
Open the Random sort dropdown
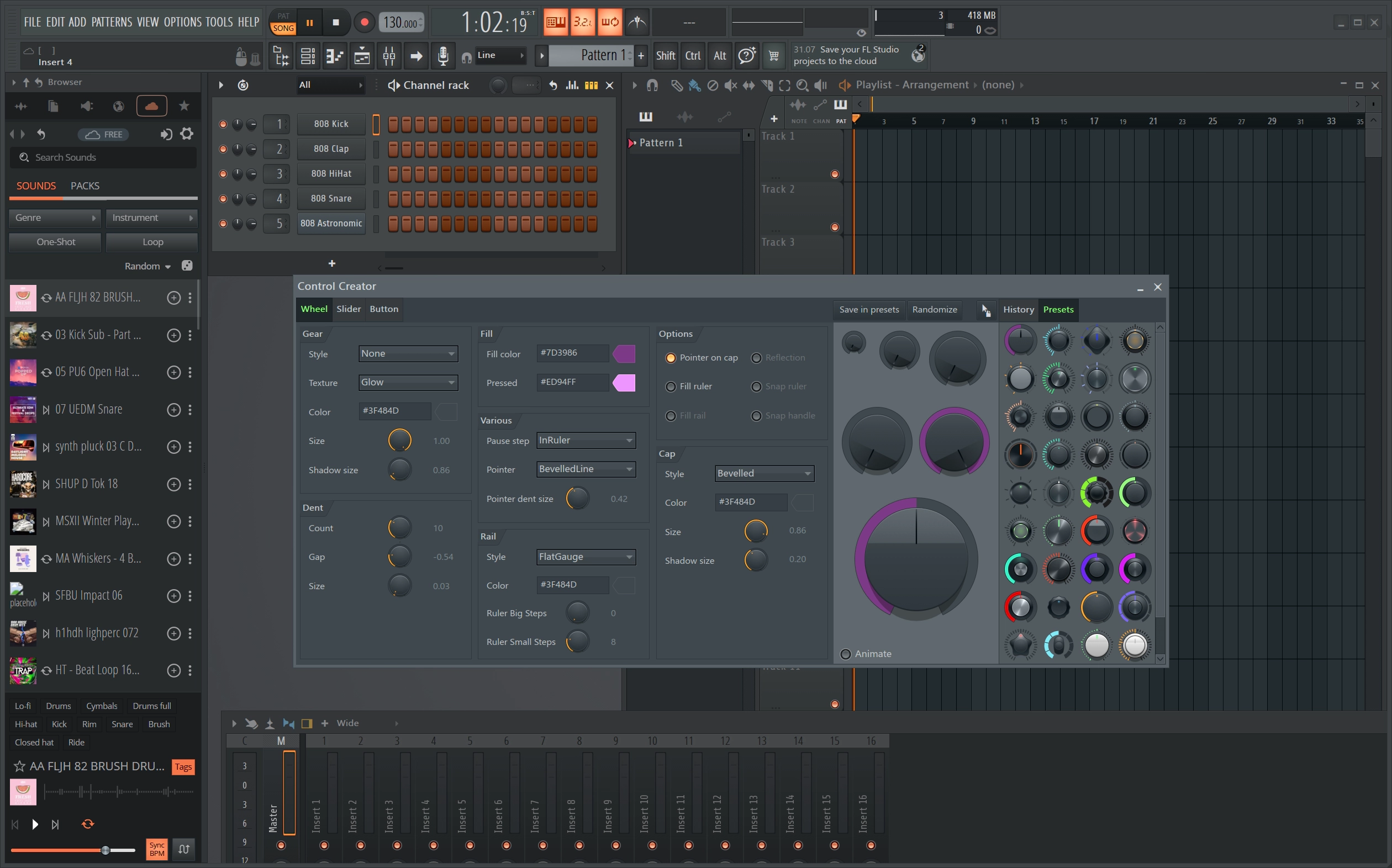(147, 266)
